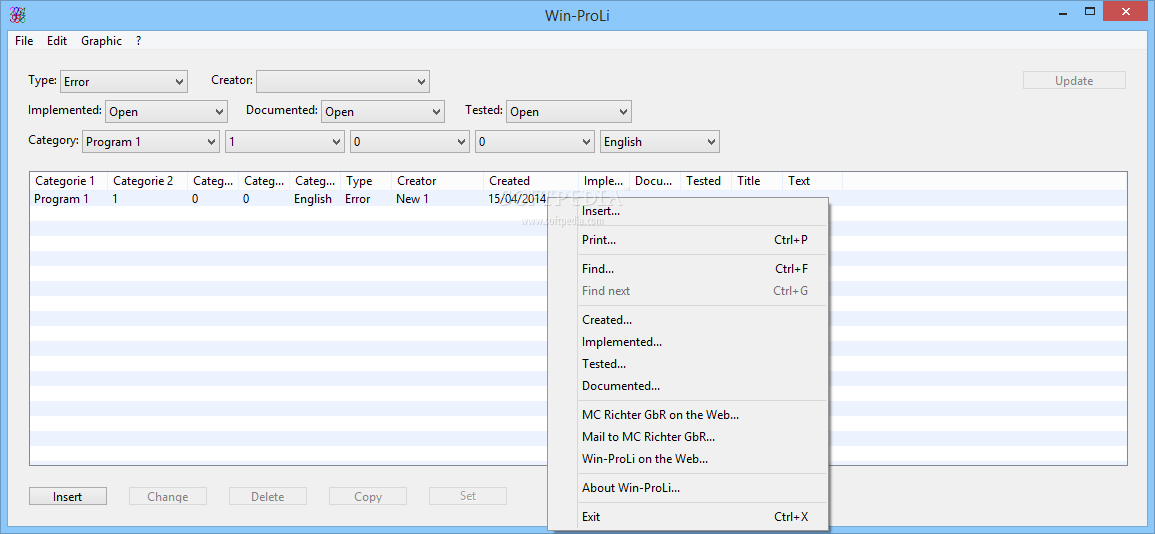
Task: Maximize the Win-ProLi window
Action: pyautogui.click(x=1090, y=11)
